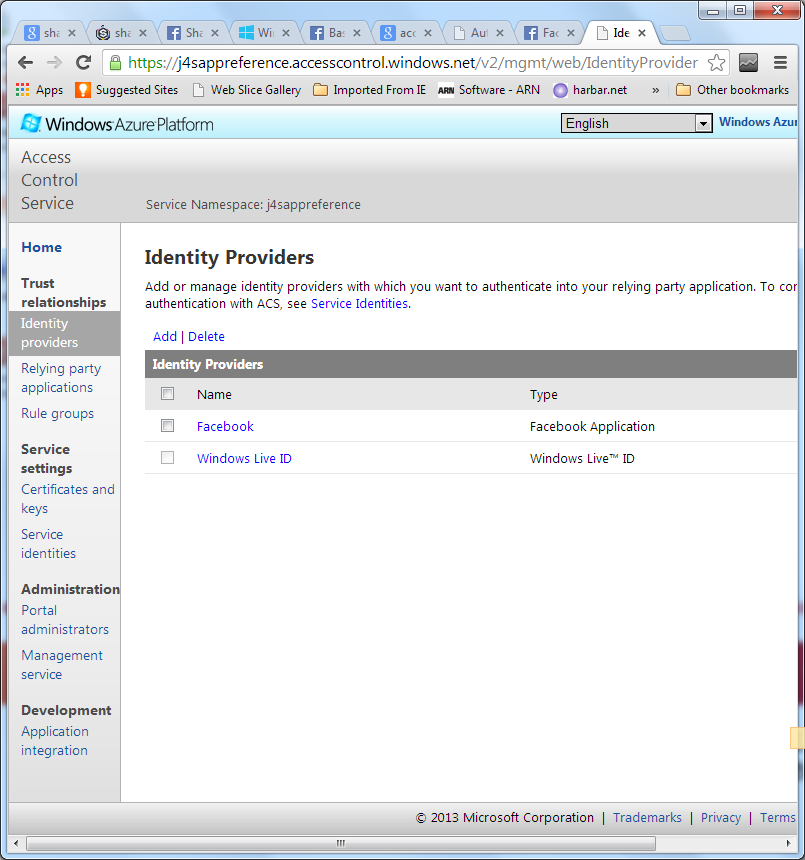This screenshot has width=805, height=860.
Task: Open Rule groups
Action: [x=57, y=414]
